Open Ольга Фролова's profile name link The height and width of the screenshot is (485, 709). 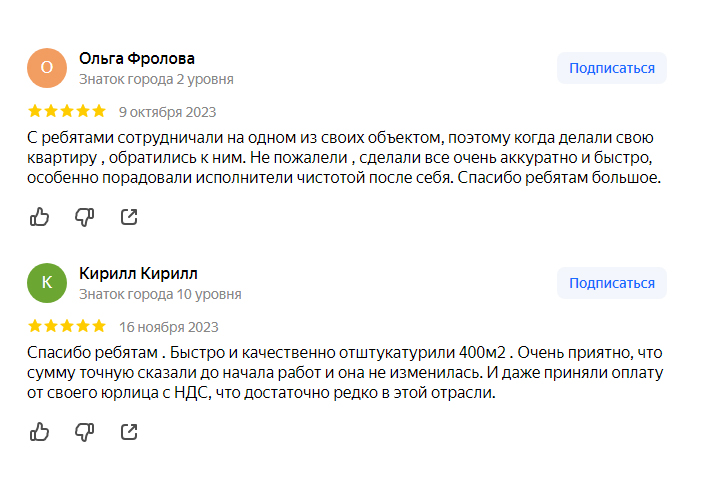(x=137, y=58)
